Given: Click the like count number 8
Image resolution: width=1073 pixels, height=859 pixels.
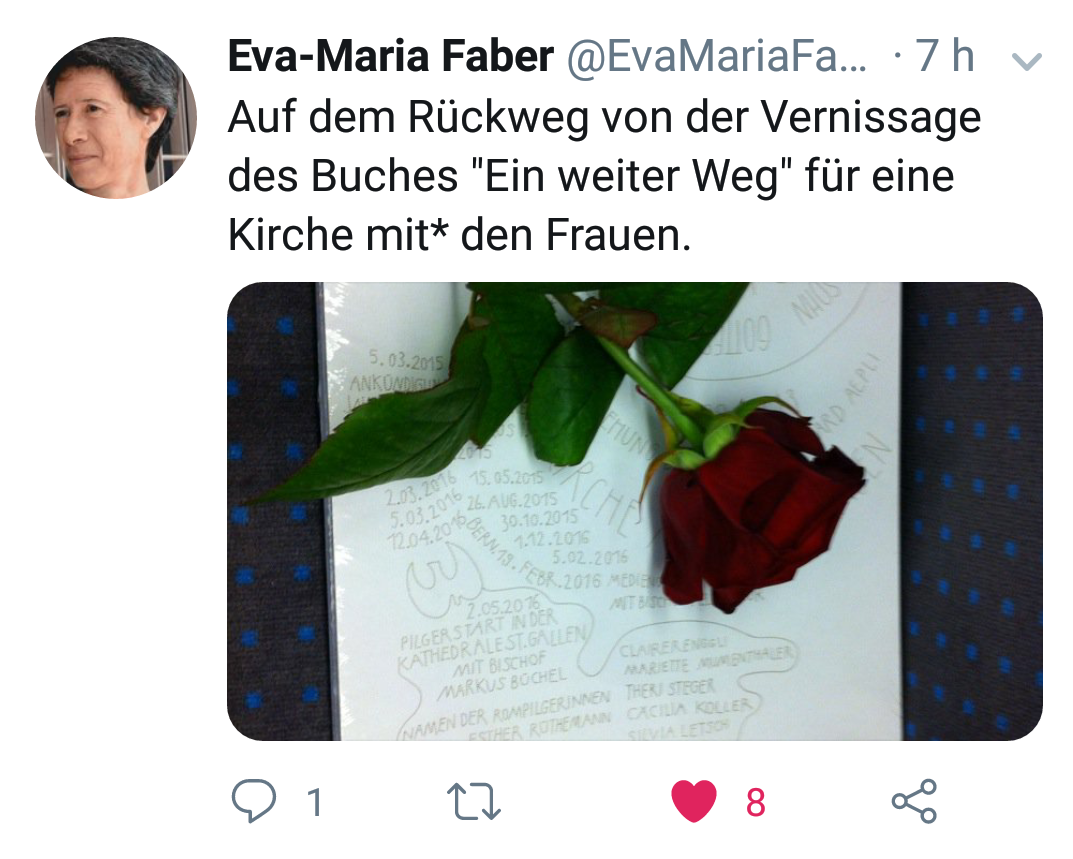Looking at the screenshot, I should (755, 802).
